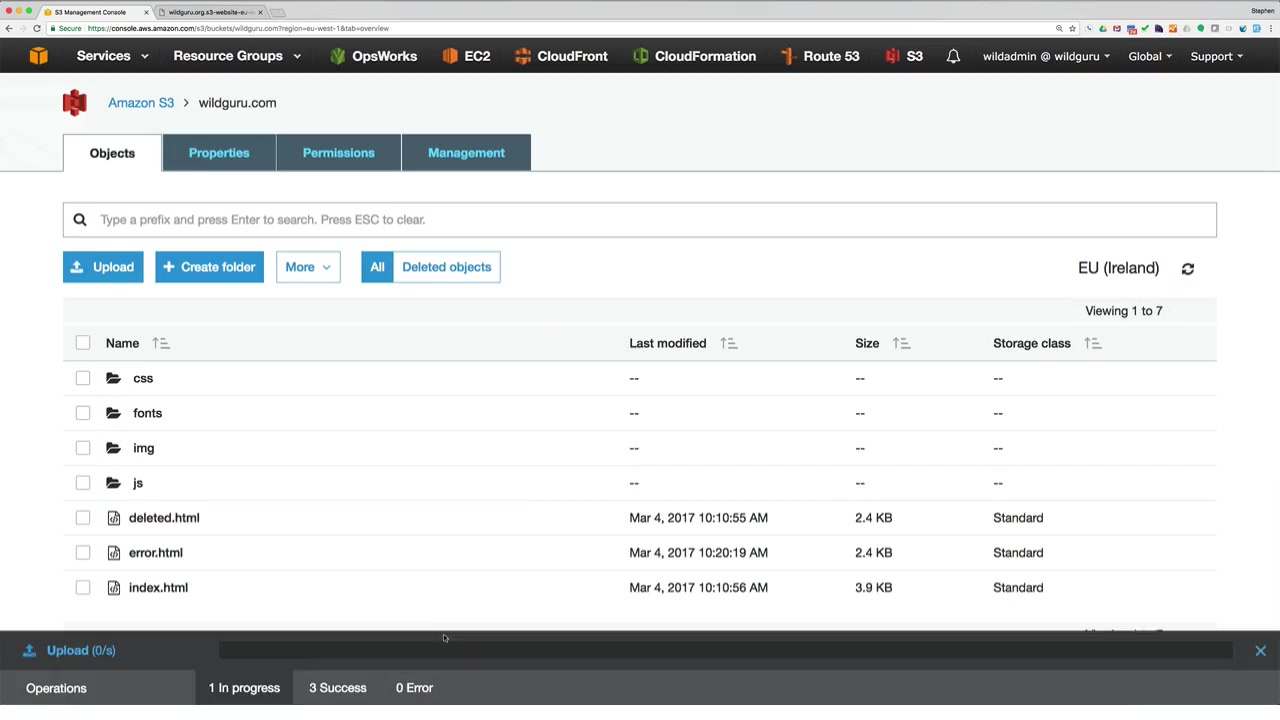Open the index.html object
The height and width of the screenshot is (720, 1280).
click(x=158, y=588)
